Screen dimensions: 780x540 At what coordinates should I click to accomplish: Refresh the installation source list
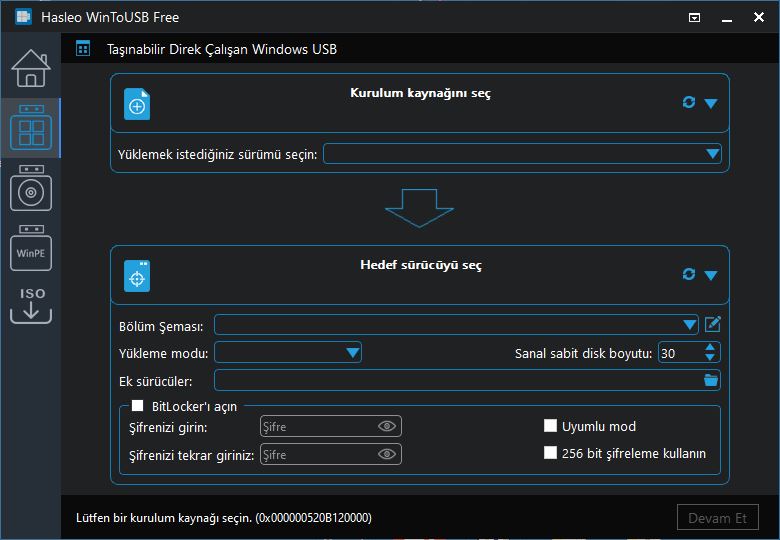(688, 102)
